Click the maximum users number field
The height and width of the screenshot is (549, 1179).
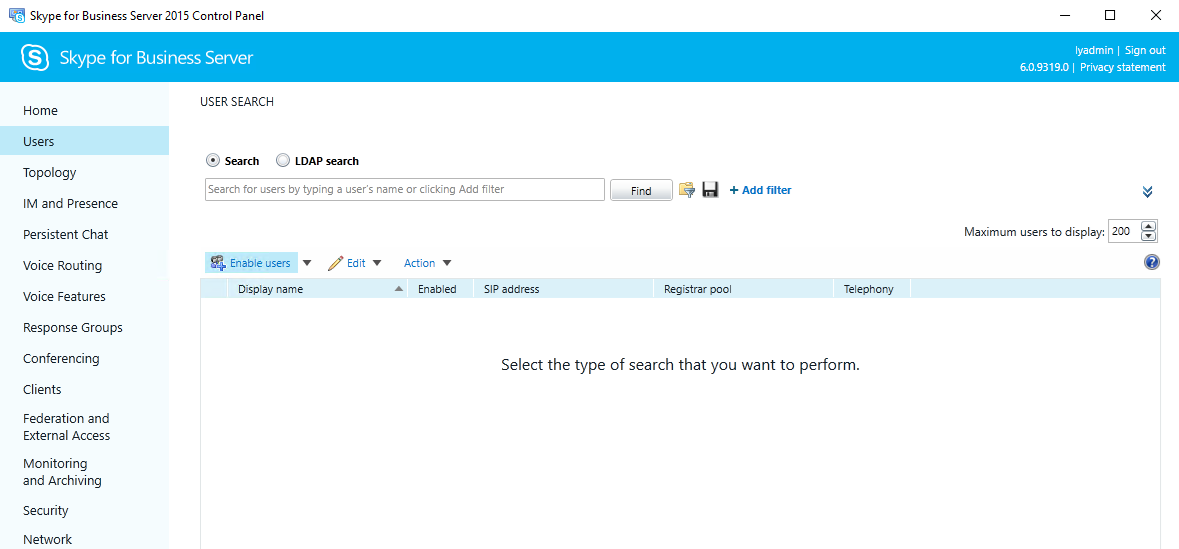click(1123, 232)
